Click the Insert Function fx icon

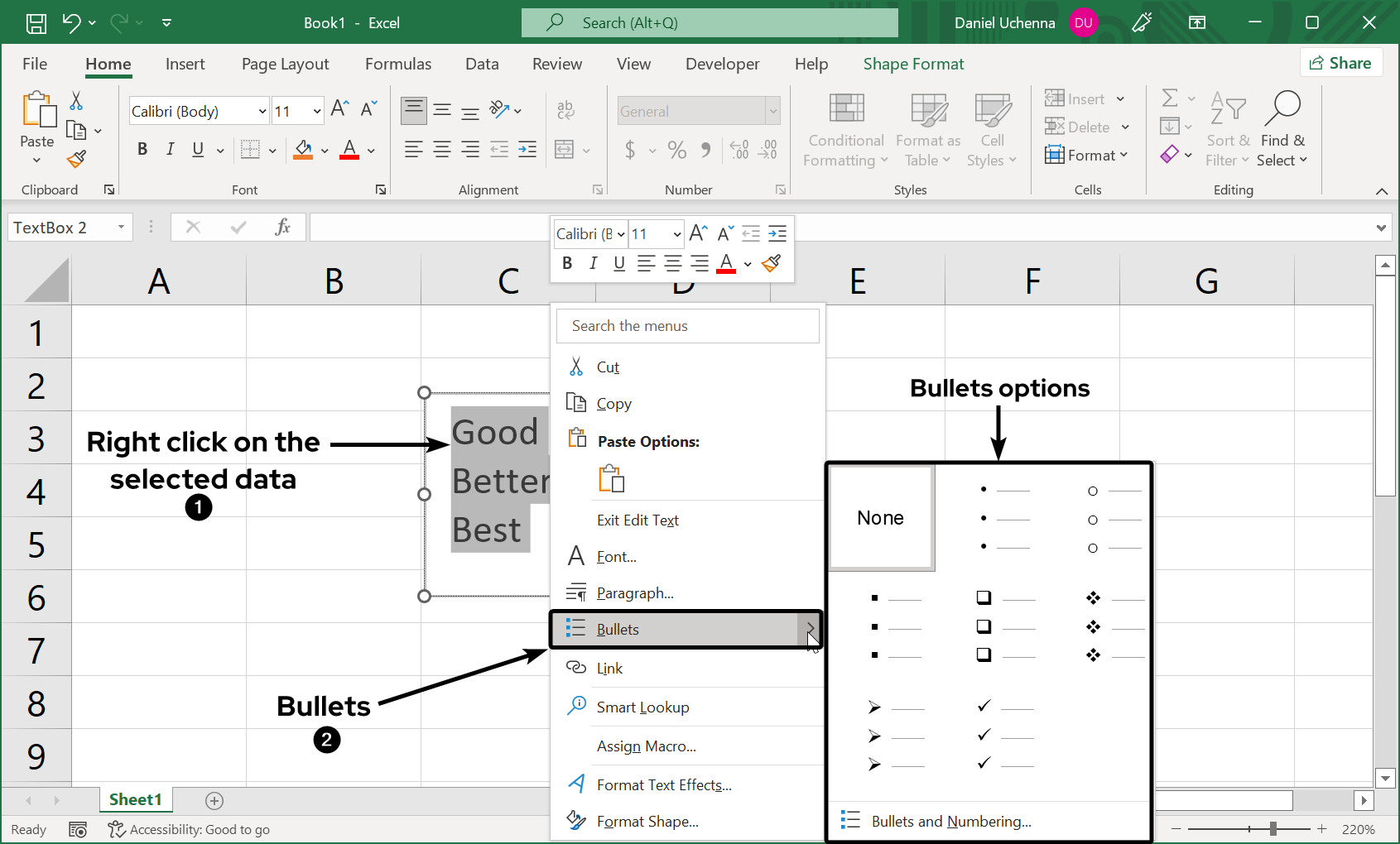point(282,227)
